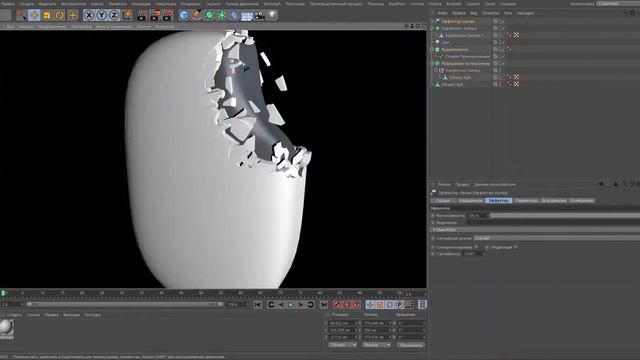This screenshot has height=360, width=640.
Task: Toggle the Y axis lock
Action: click(x=102, y=15)
